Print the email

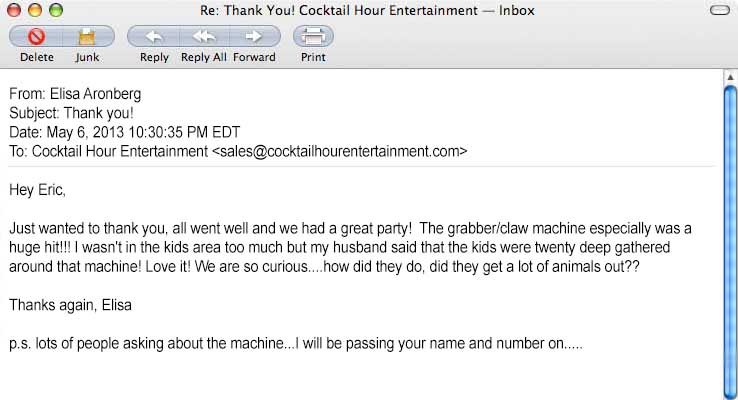tap(313, 37)
